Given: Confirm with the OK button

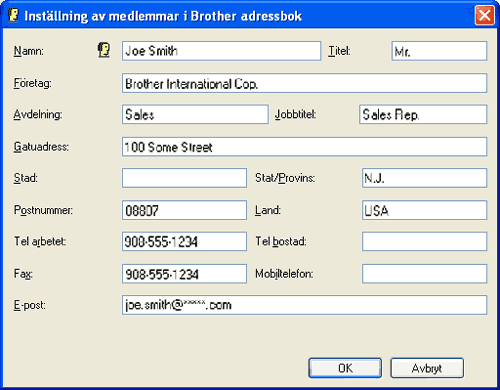Looking at the screenshot, I should 345,368.
